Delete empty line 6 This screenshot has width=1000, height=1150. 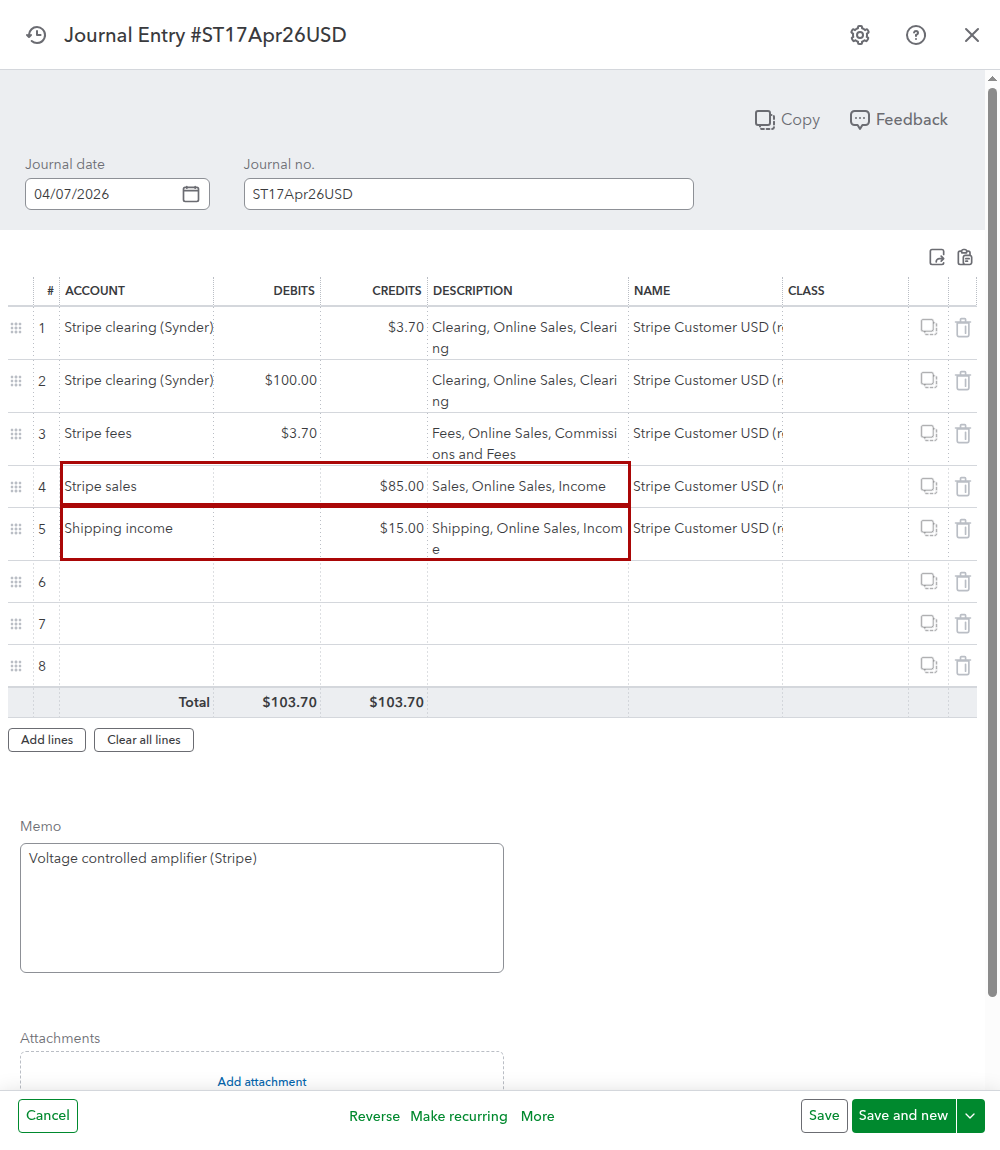[x=963, y=582]
